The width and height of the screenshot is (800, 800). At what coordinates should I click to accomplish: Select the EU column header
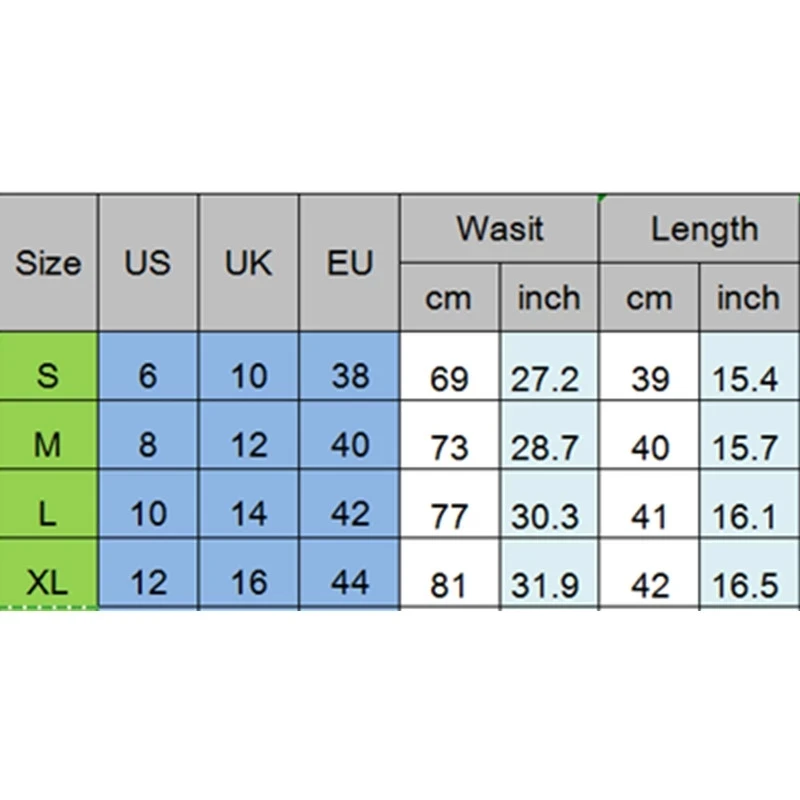pos(349,264)
